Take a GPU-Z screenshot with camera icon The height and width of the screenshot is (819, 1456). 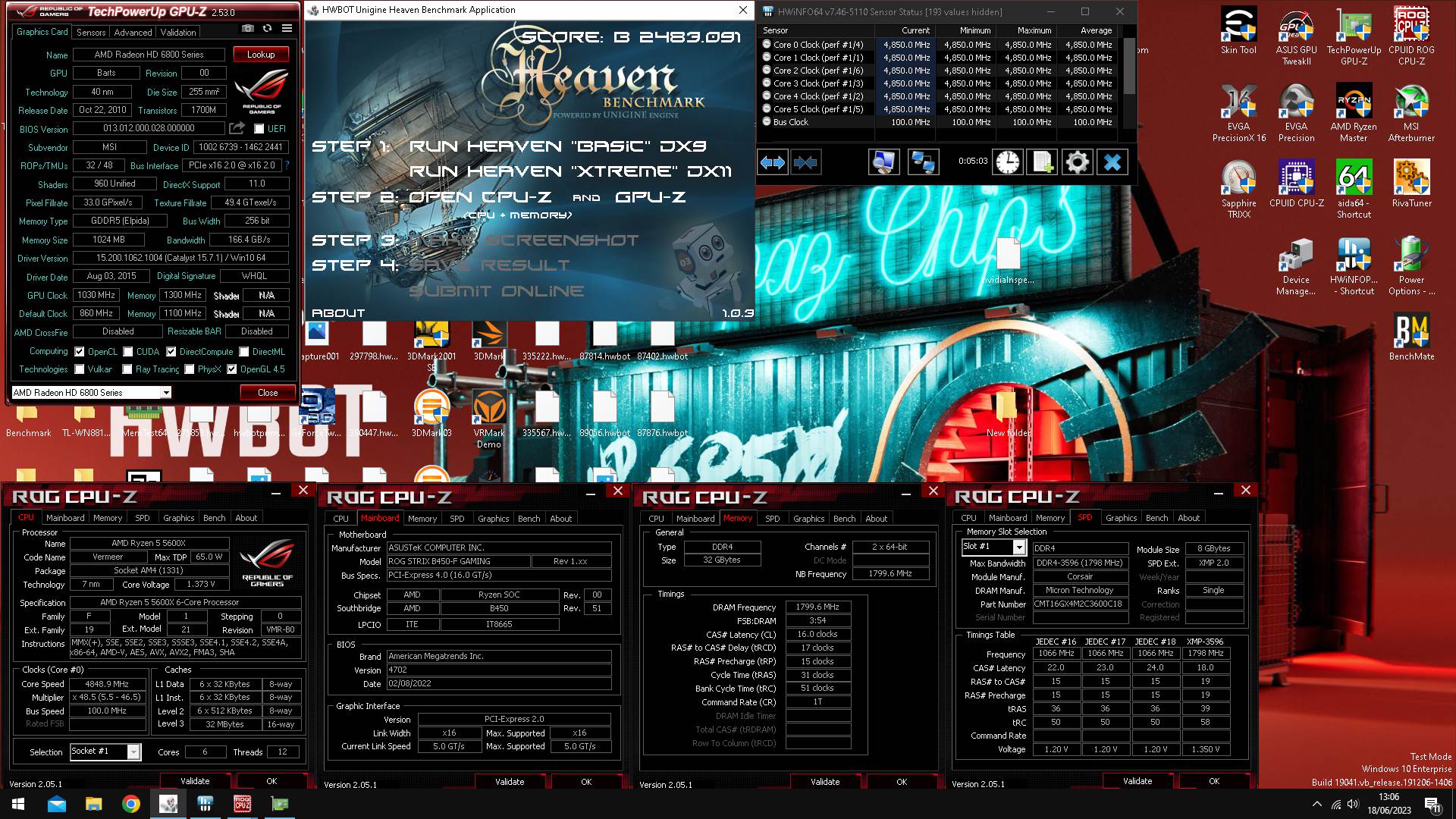(247, 29)
